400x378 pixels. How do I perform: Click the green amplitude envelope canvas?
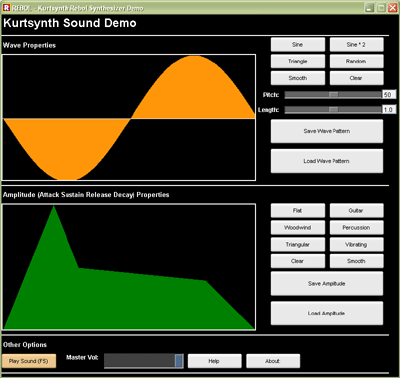pyautogui.click(x=129, y=267)
